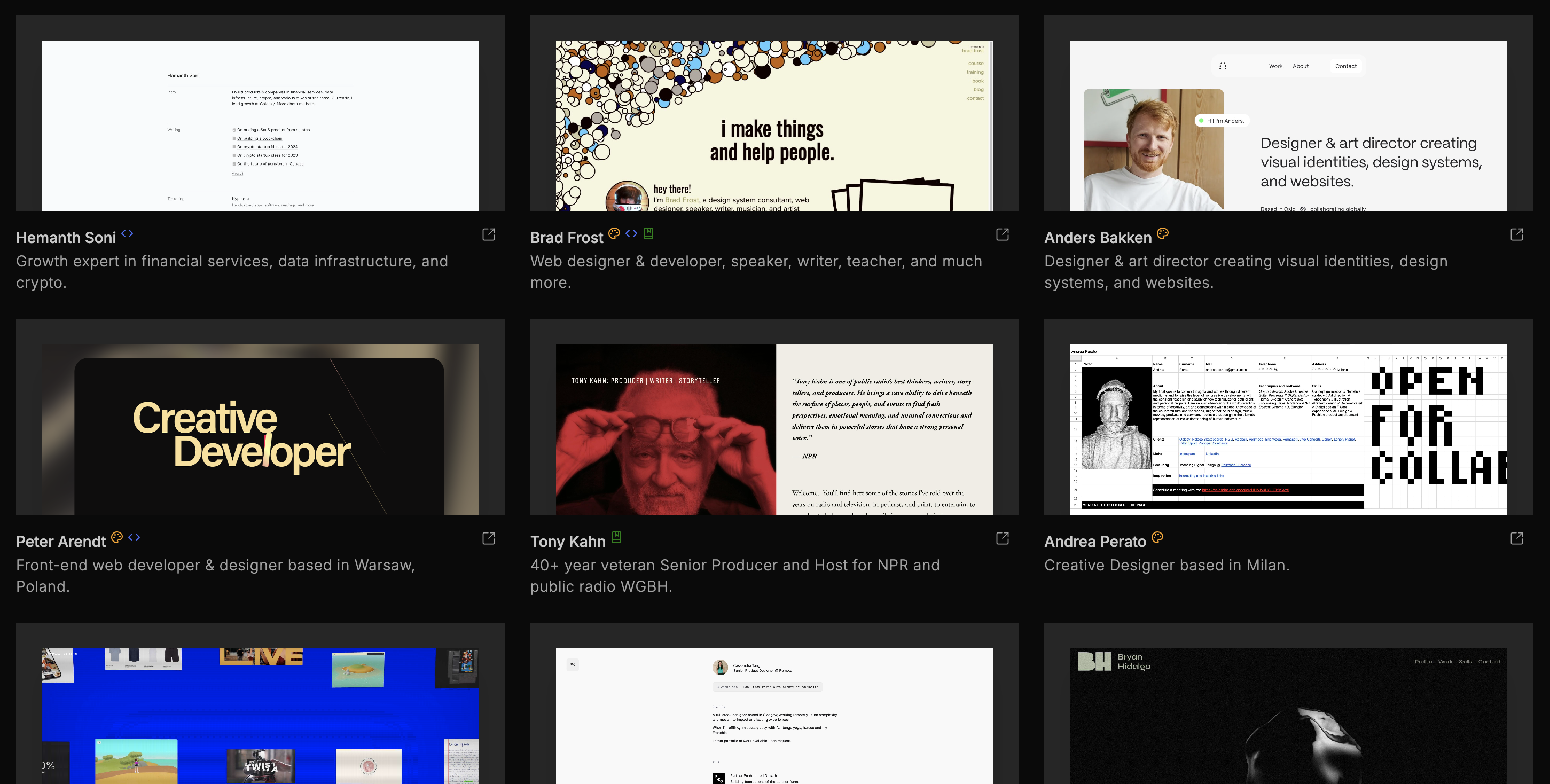Viewport: 1550px width, 784px height.
Task: Open Hemanth Soni's external link icon
Action: pos(489,234)
